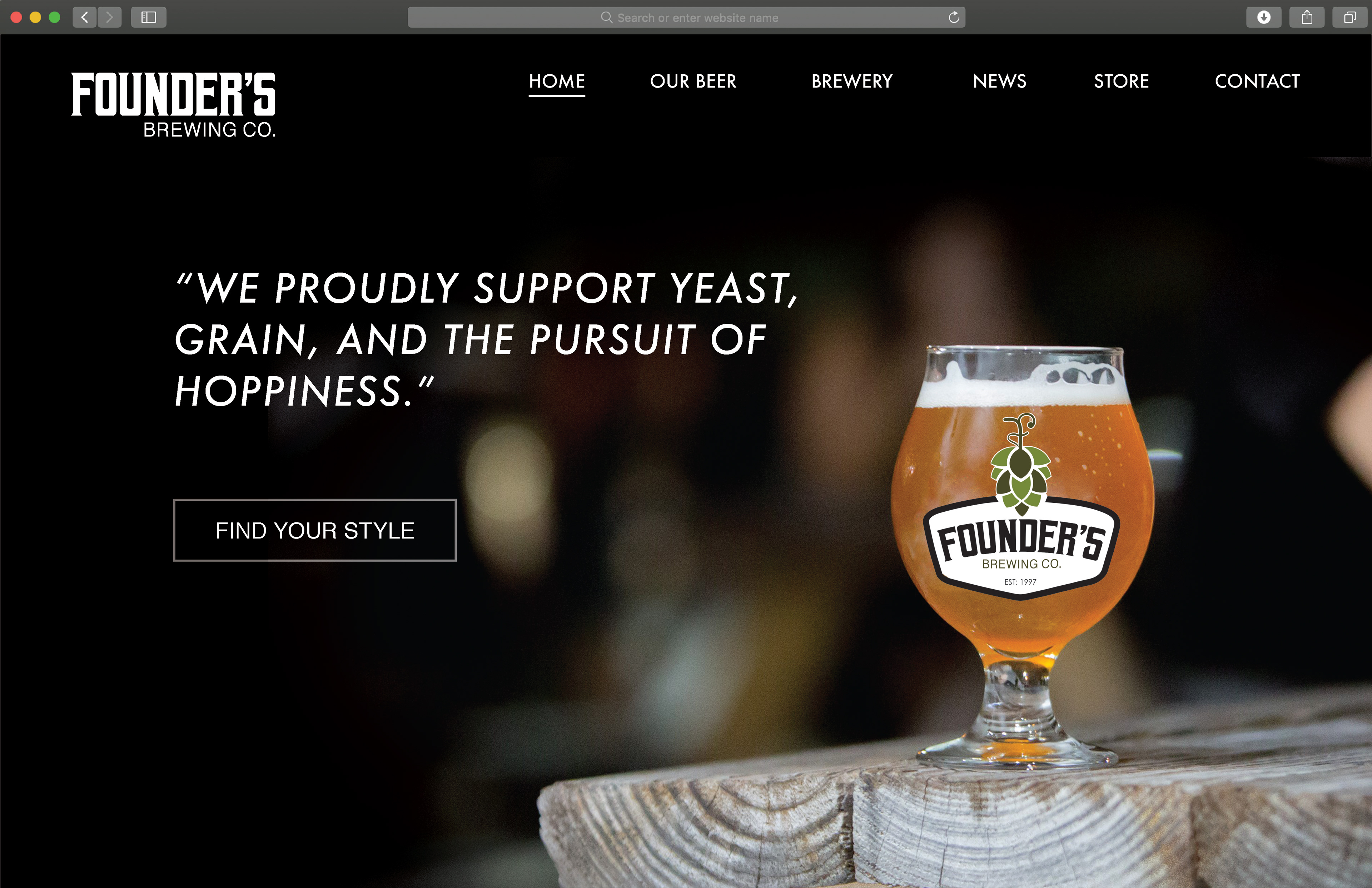Click the FIND YOUR STYLE button
The height and width of the screenshot is (888, 1372).
(x=315, y=530)
